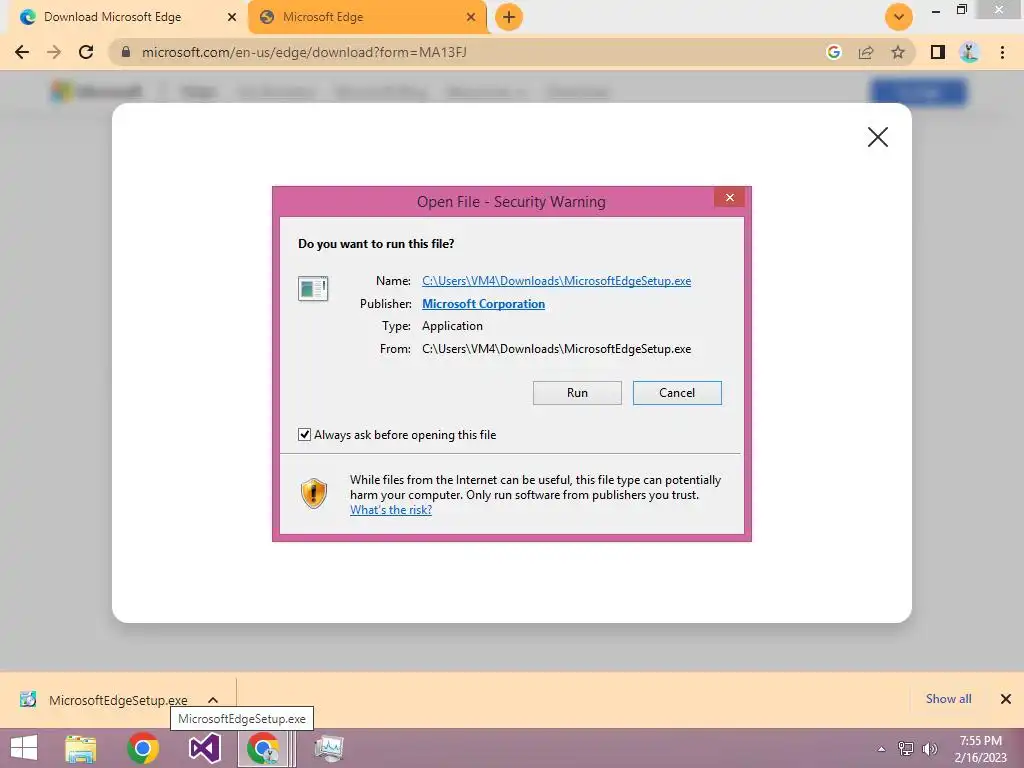Click the profile avatar icon
This screenshot has height=768, width=1024.
(x=969, y=52)
